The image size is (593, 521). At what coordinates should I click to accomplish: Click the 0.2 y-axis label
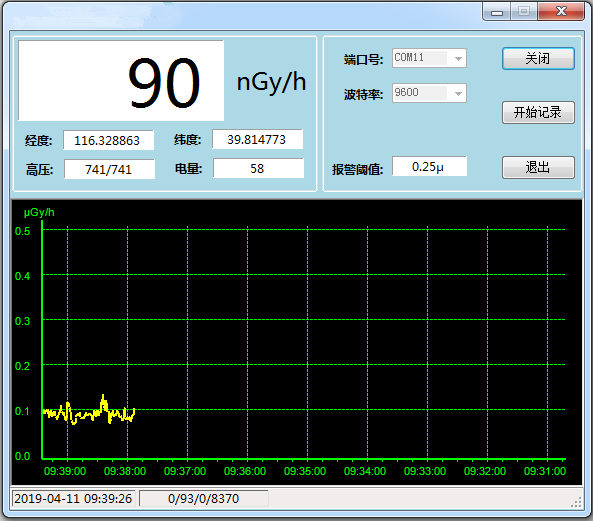(22, 366)
